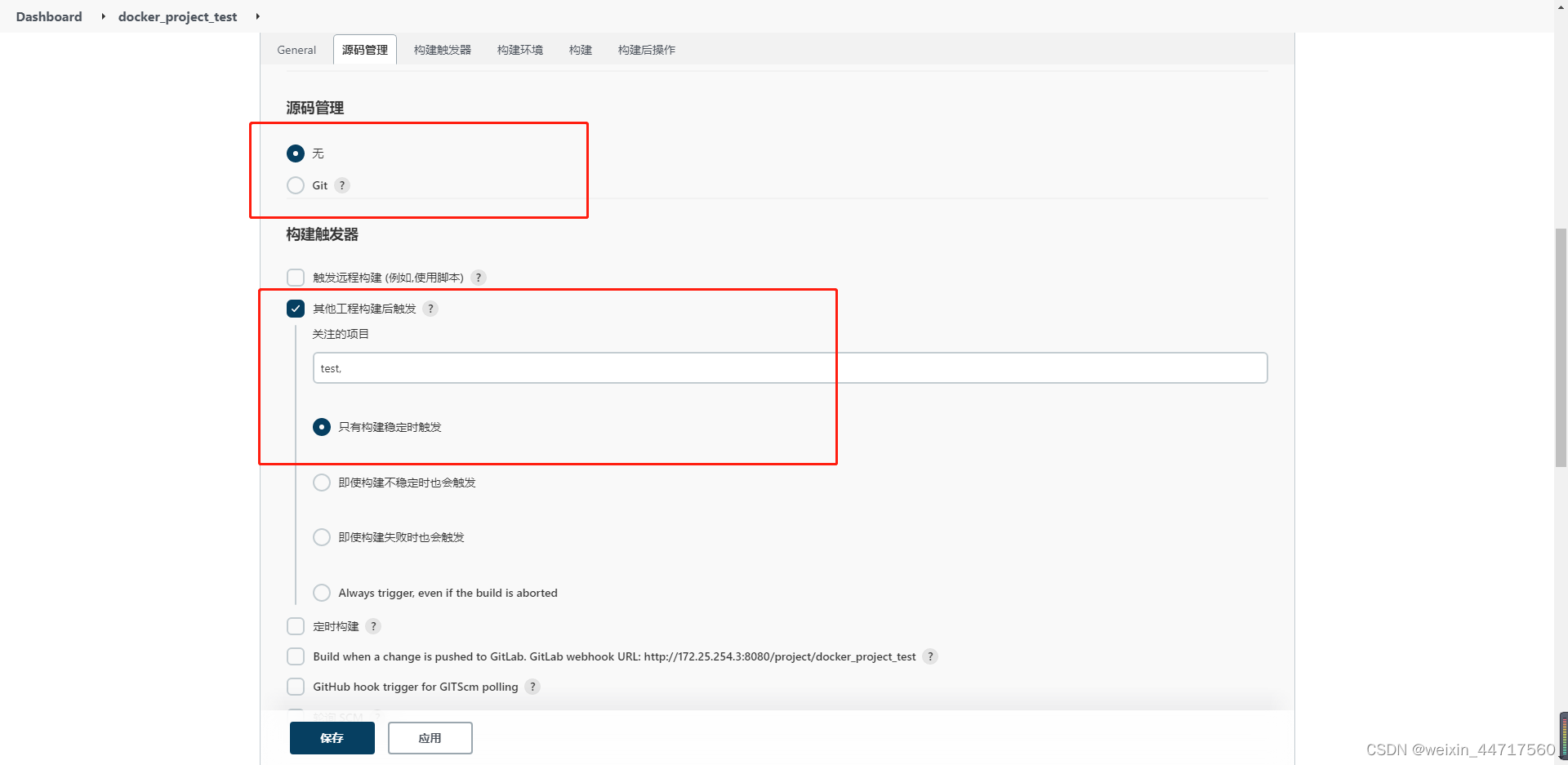The width and height of the screenshot is (1568, 765).
Task: Switch to the General tab
Action: coord(296,50)
